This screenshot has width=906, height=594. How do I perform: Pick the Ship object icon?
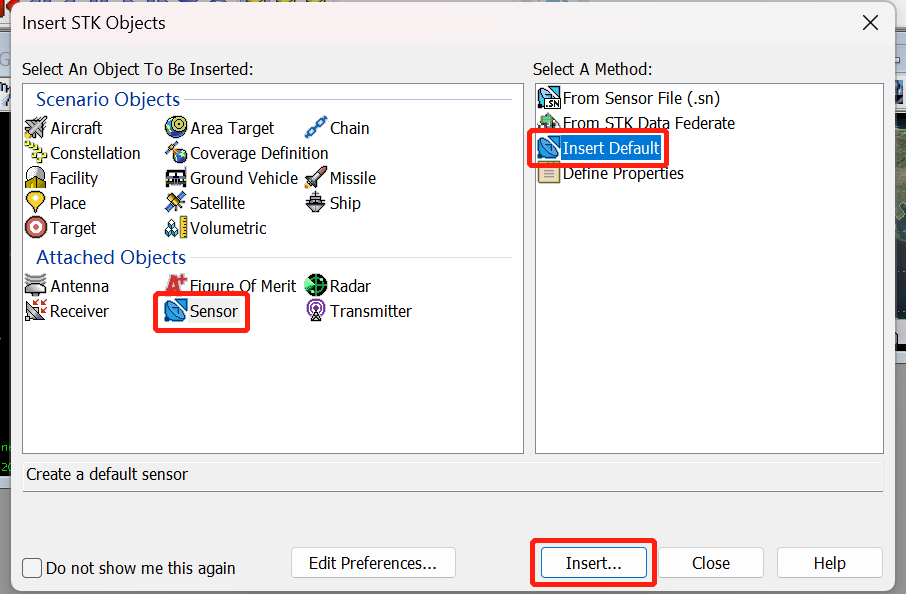pos(316,203)
